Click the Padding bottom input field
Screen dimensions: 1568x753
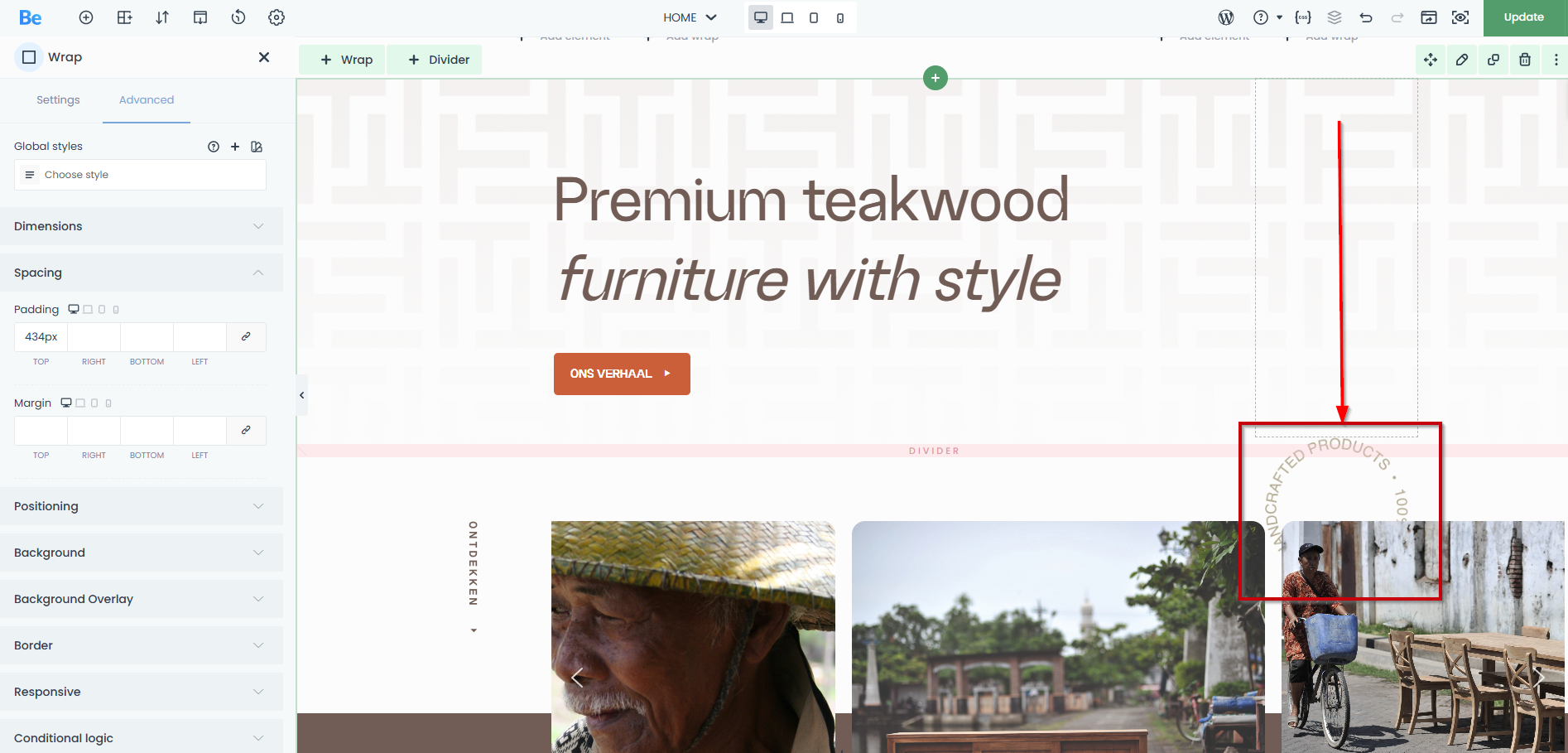(x=147, y=337)
